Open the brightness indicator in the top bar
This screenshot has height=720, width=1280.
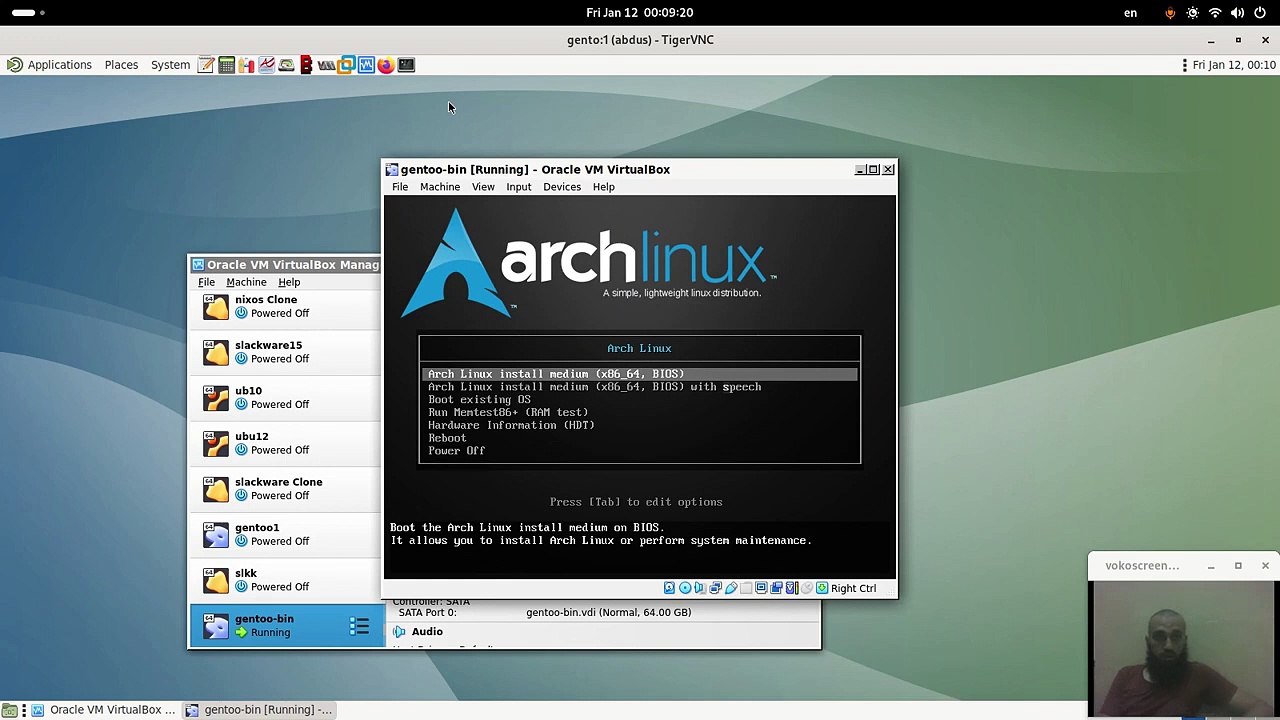[x=1192, y=13]
